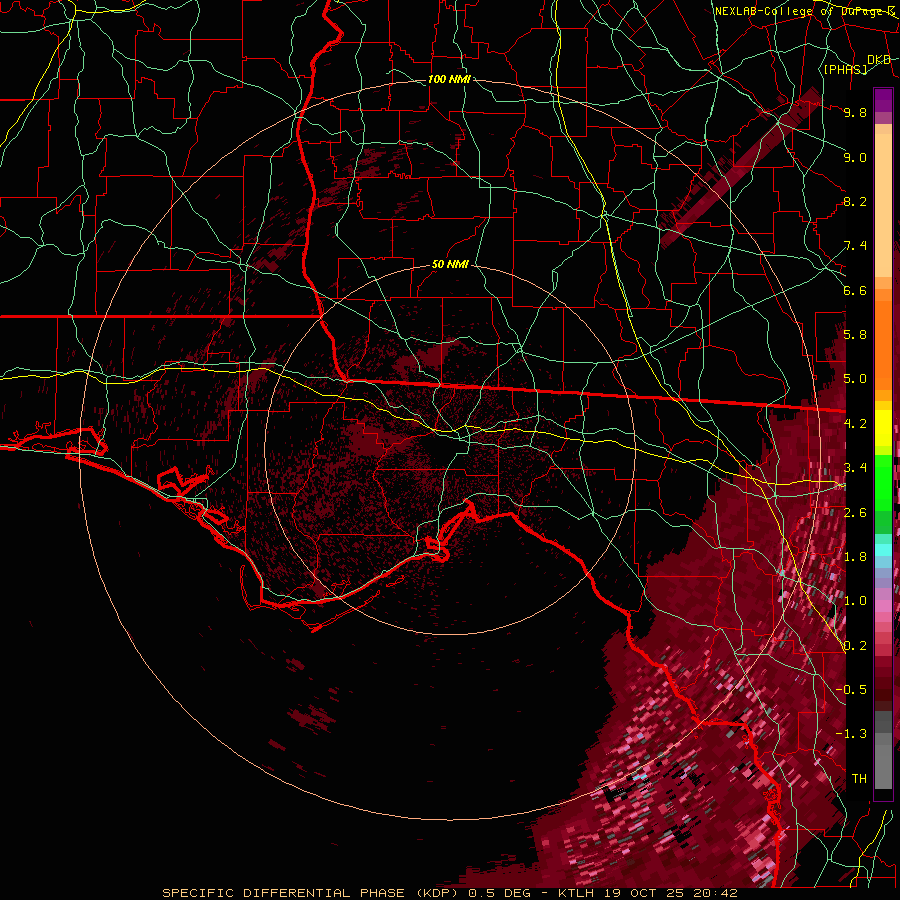This screenshot has height=900, width=900.
Task: Click the SPECIFIC DIFFERENTIAL PHASE caption text
Action: pyautogui.click(x=284, y=893)
